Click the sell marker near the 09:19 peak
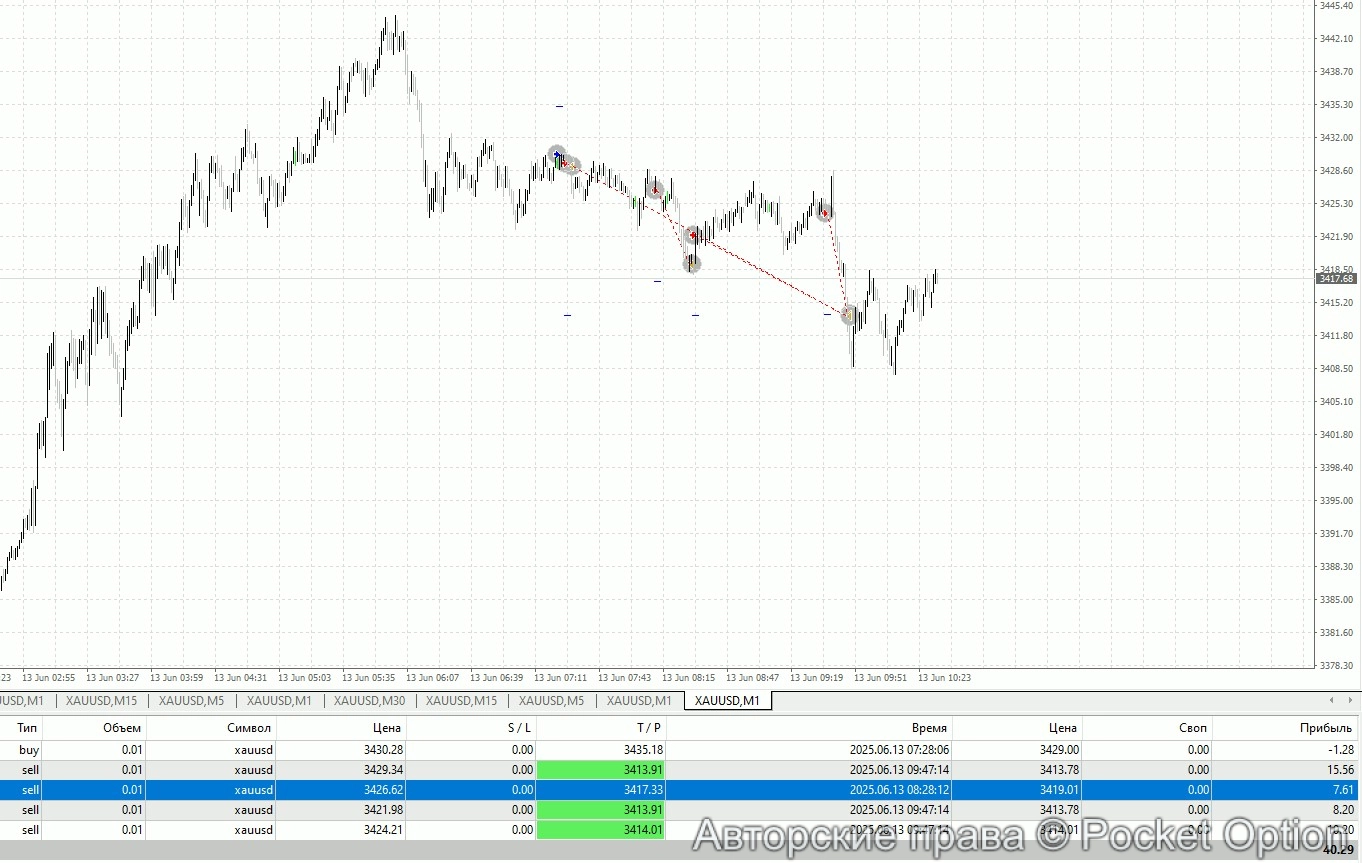This screenshot has width=1362, height=863. pyautogui.click(x=824, y=212)
